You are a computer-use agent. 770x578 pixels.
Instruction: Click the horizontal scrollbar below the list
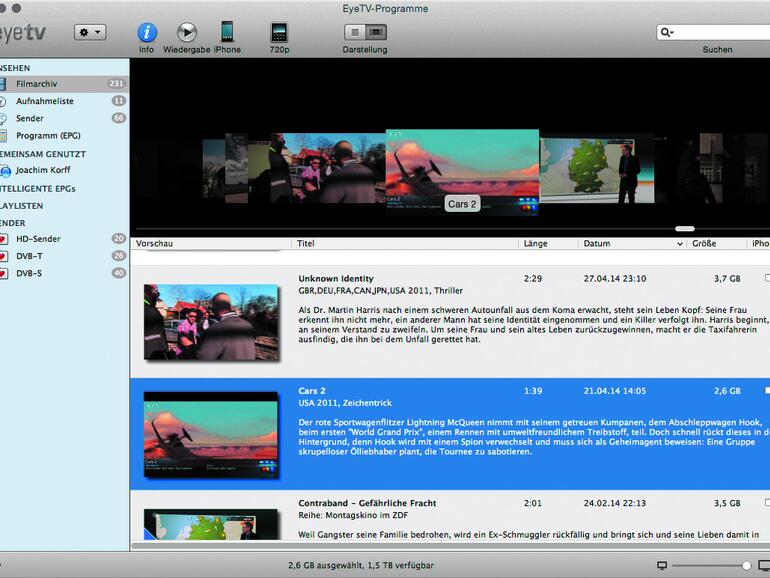(x=450, y=545)
